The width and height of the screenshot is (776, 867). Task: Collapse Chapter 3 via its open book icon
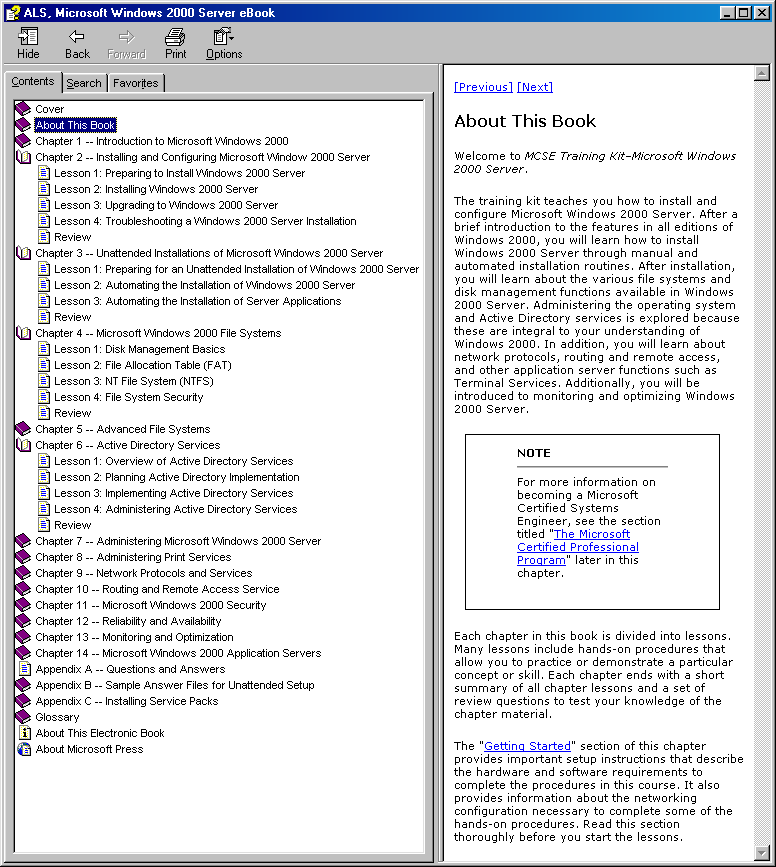tap(23, 253)
